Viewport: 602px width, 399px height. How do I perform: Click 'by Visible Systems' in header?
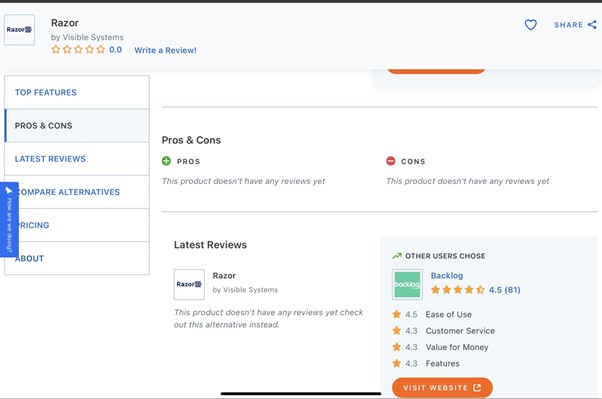tap(87, 37)
